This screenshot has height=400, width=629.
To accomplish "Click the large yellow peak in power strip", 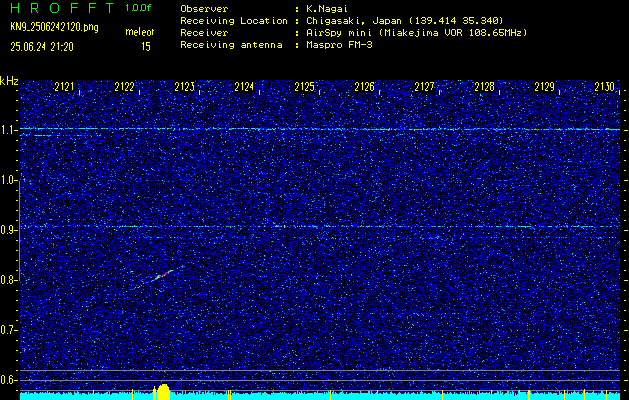I will pos(163,392).
